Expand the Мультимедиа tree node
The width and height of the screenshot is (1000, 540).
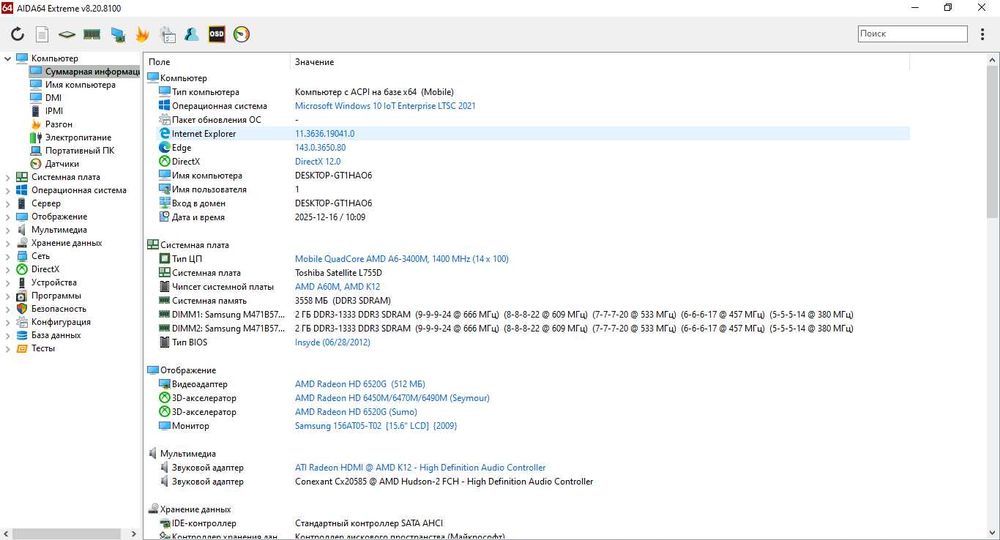pyautogui.click(x=8, y=230)
